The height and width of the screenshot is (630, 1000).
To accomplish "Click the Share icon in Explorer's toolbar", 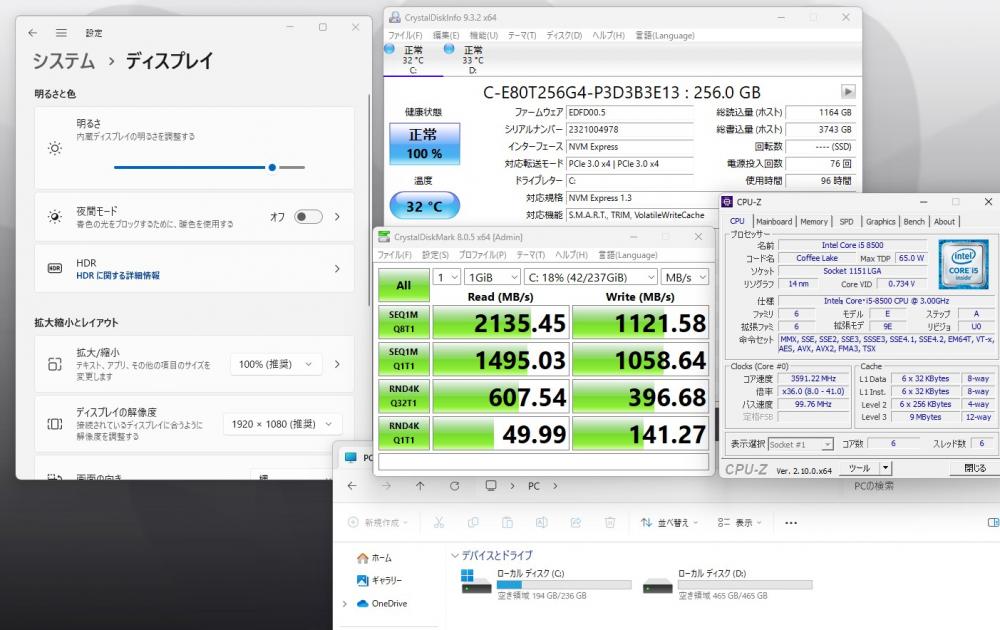I will click(576, 523).
